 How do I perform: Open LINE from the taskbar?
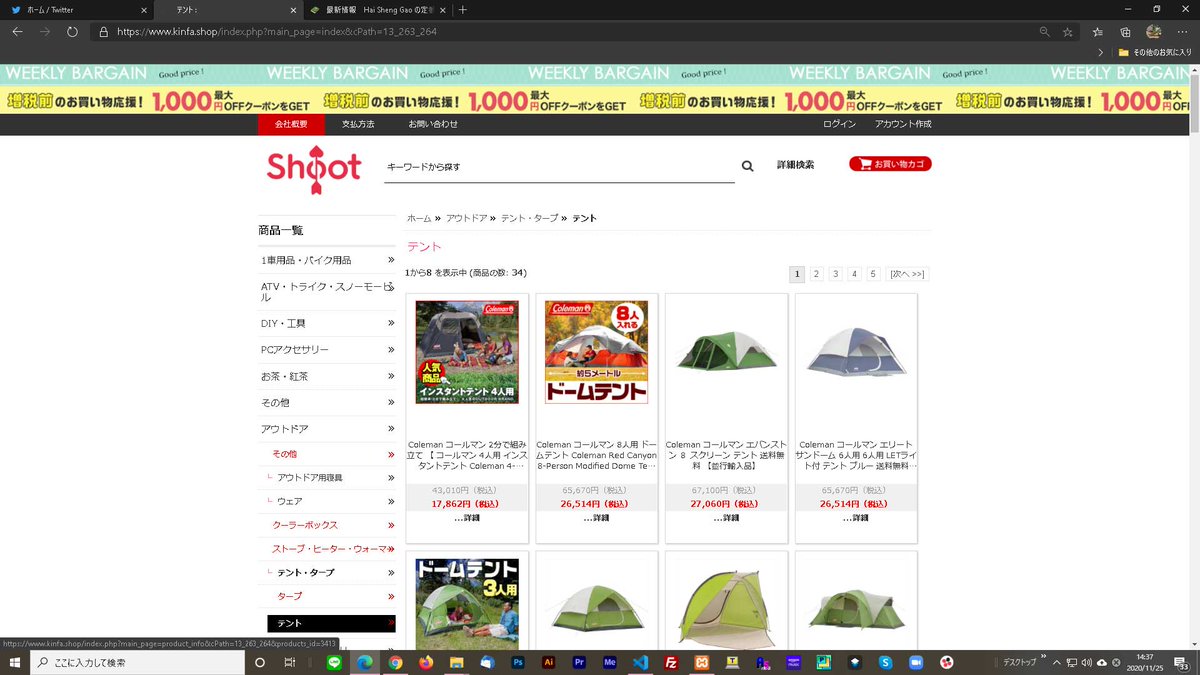coord(334,662)
